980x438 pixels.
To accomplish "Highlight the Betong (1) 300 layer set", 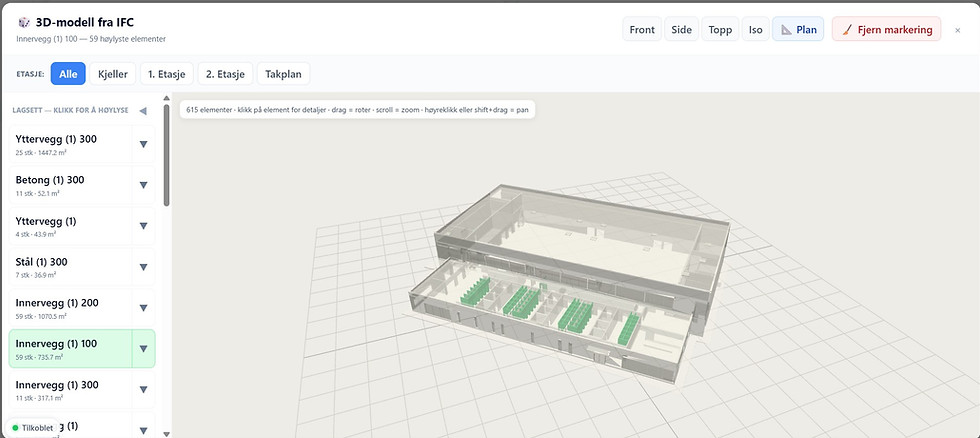I will (x=70, y=185).
